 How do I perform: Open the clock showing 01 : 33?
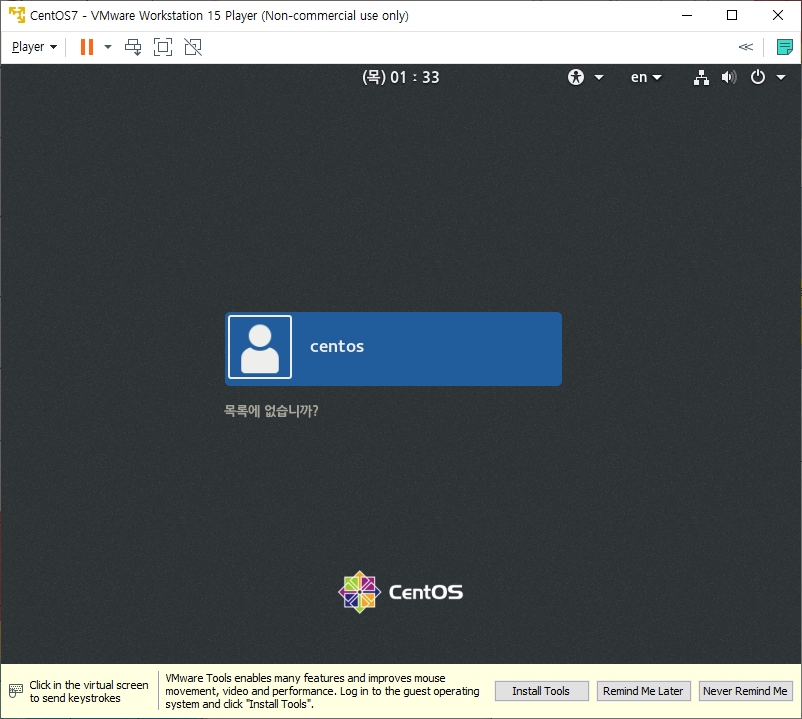pos(400,77)
